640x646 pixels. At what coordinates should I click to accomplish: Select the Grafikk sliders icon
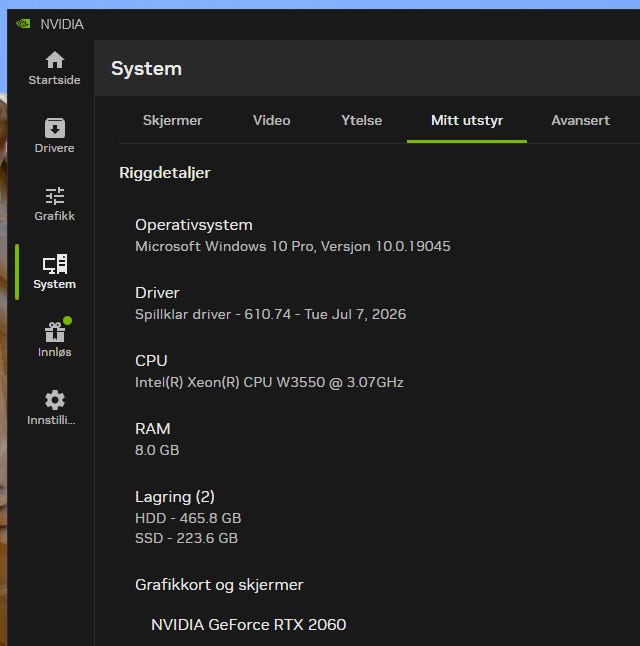coord(54,196)
